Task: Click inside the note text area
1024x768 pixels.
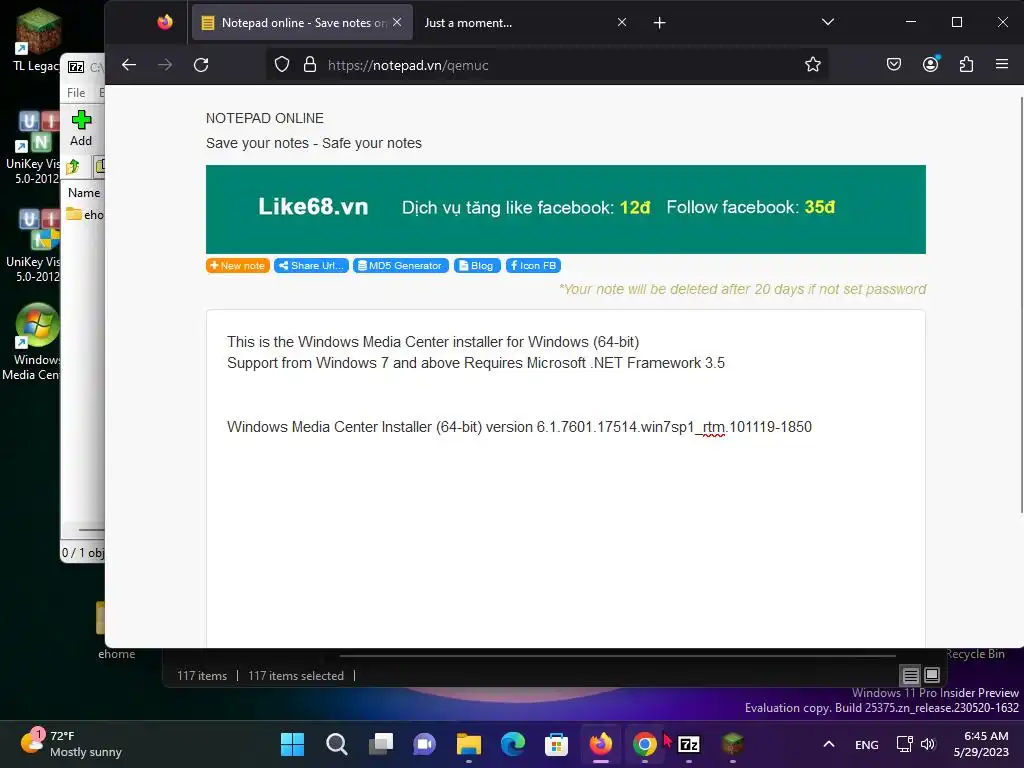Action: [x=566, y=479]
